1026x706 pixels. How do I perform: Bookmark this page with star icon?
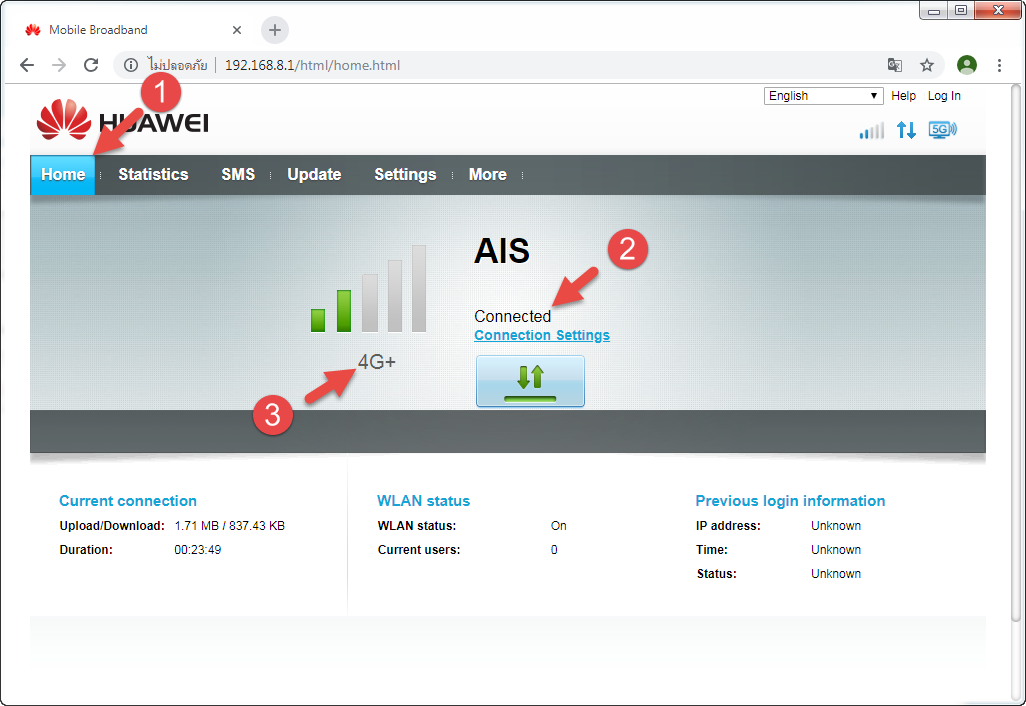click(x=927, y=65)
